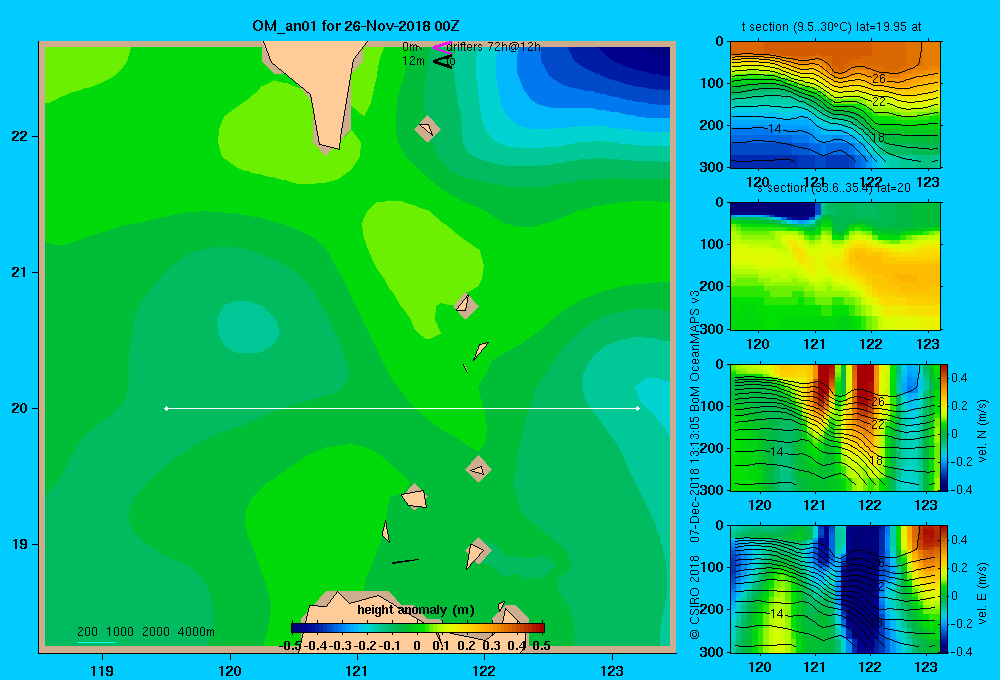Click the west endpoint of white section line

pos(166,408)
